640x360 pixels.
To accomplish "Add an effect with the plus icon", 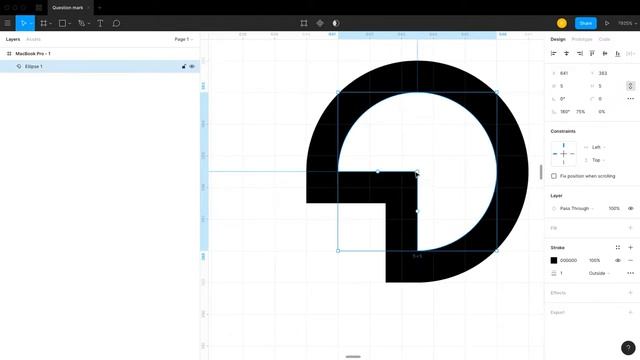I will [x=630, y=293].
